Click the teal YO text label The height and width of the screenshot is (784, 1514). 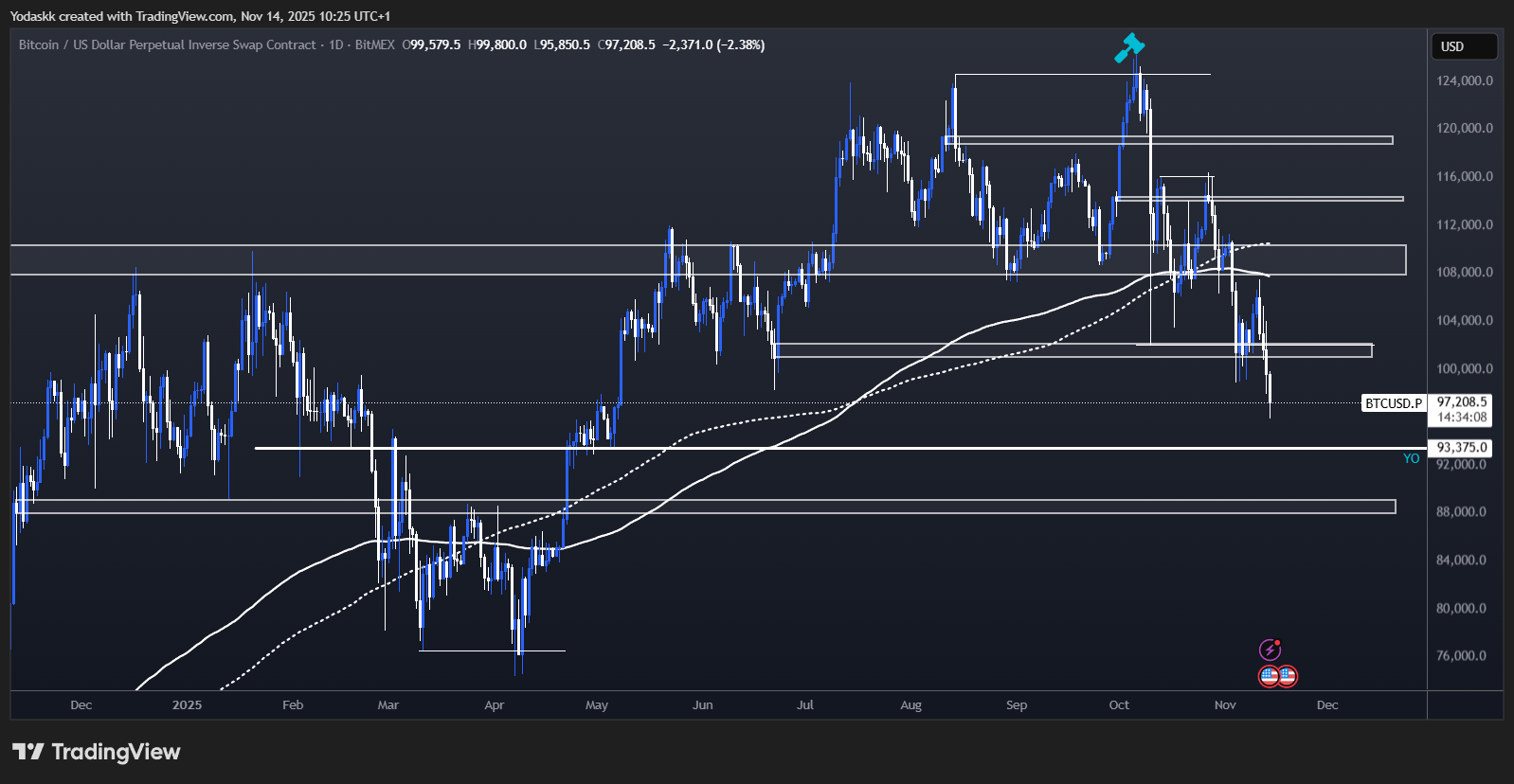(x=1411, y=458)
